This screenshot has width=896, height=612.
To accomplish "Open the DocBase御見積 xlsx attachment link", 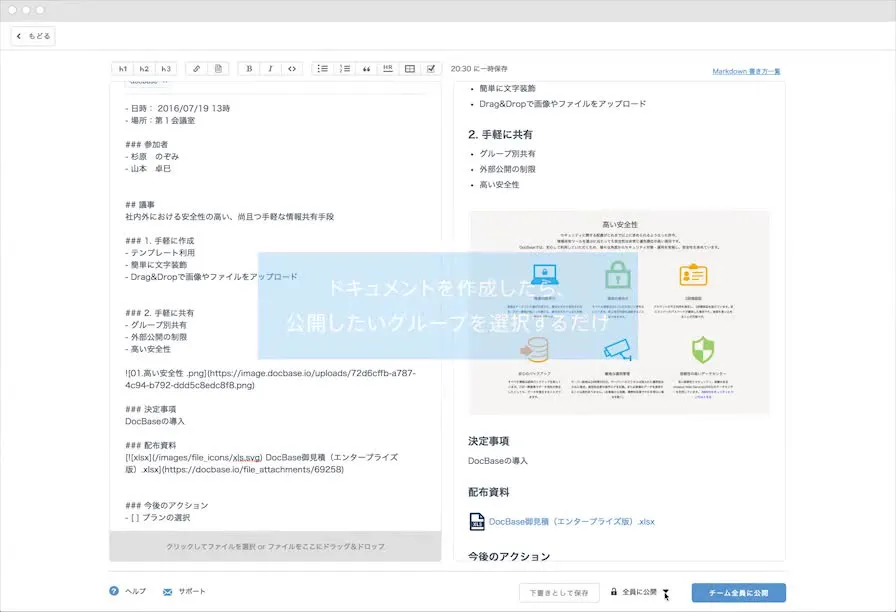I will 571,521.
